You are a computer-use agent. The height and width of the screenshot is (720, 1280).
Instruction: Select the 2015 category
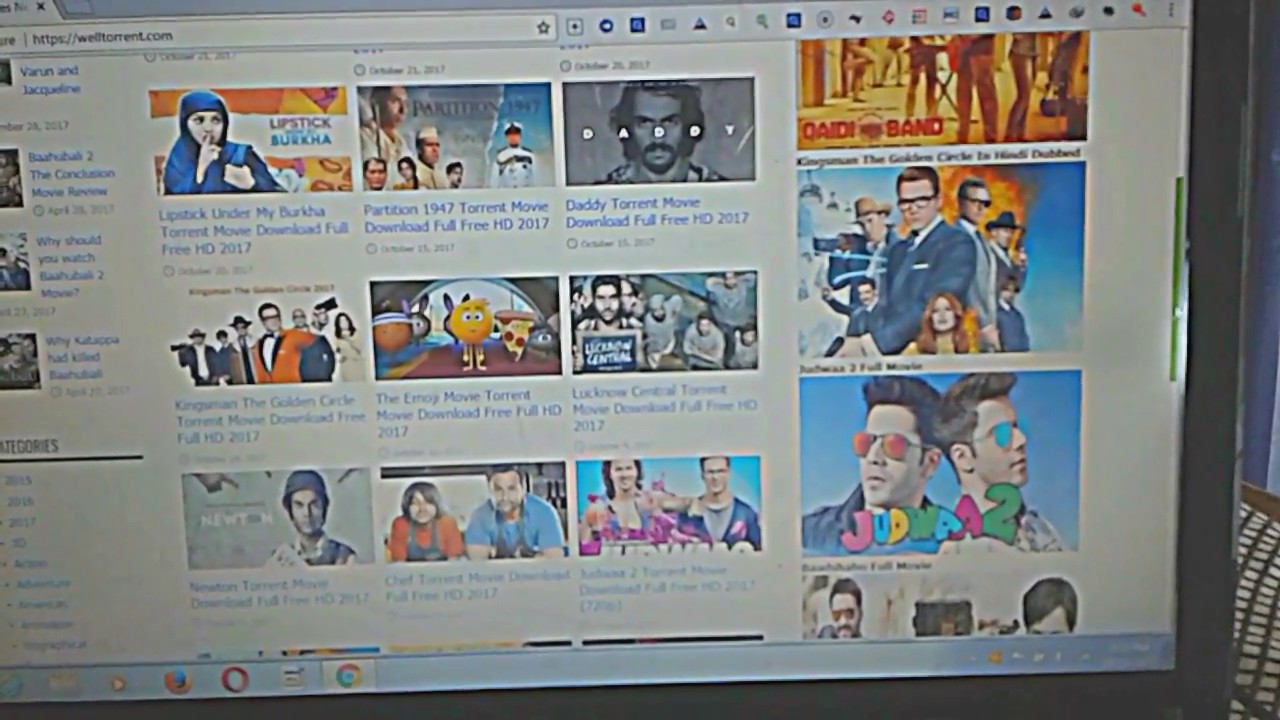(18, 481)
